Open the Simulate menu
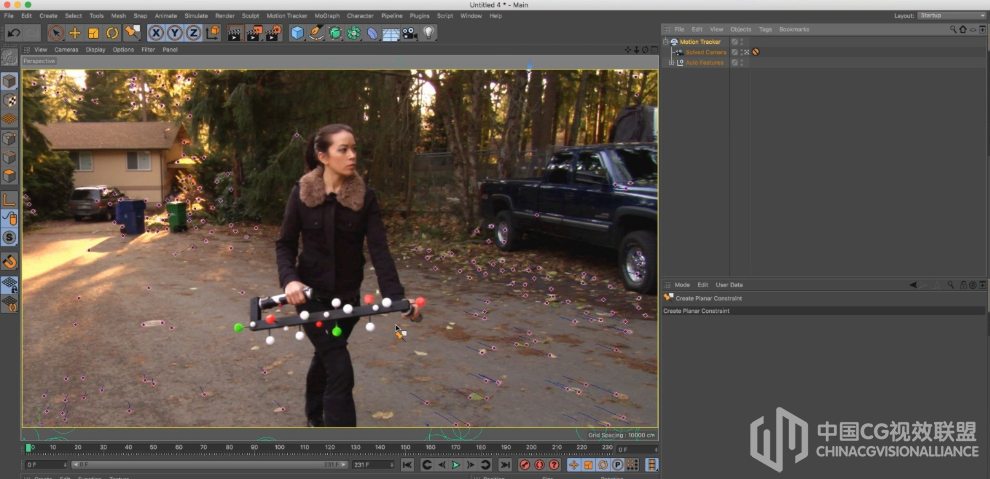This screenshot has width=990, height=479. point(196,15)
